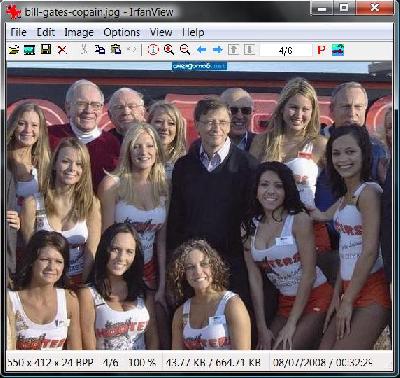400x378 pixels.
Task: Delete file using the red X icon
Action: click(62, 50)
